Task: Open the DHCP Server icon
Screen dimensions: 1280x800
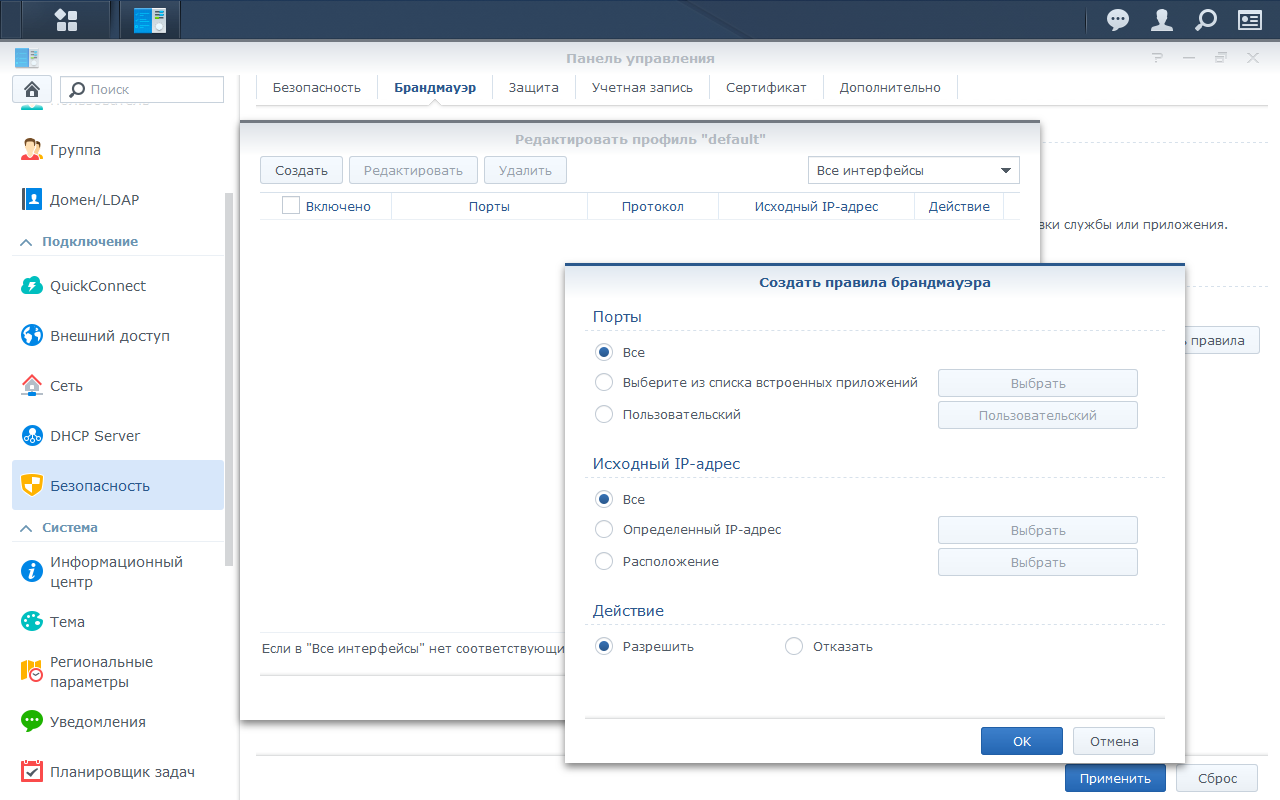Action: (32, 436)
